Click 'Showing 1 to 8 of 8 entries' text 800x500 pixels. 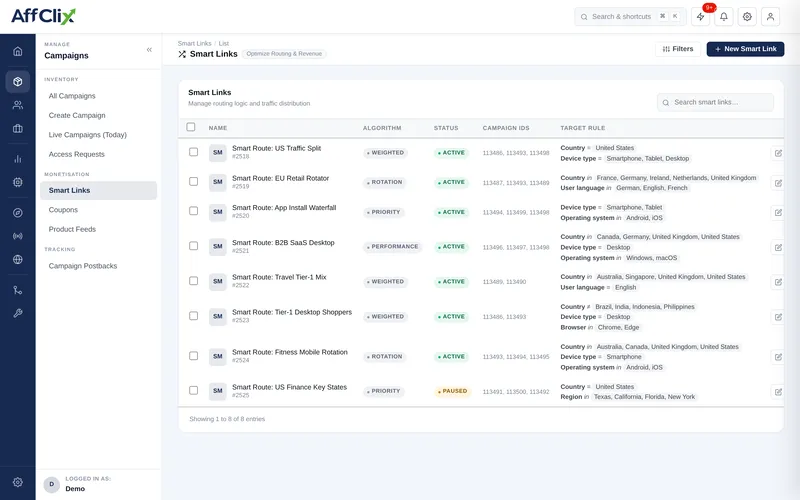pyautogui.click(x=227, y=419)
